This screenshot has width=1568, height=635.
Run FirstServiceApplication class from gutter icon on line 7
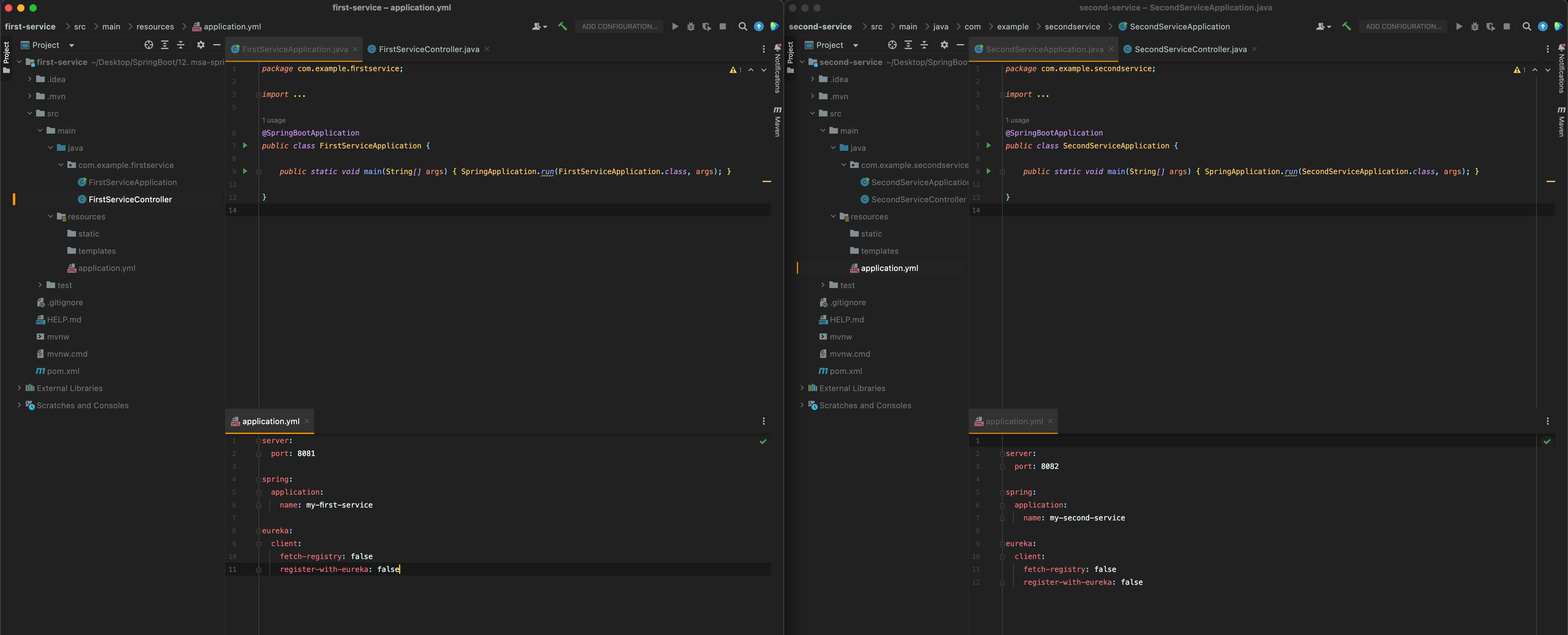point(245,145)
